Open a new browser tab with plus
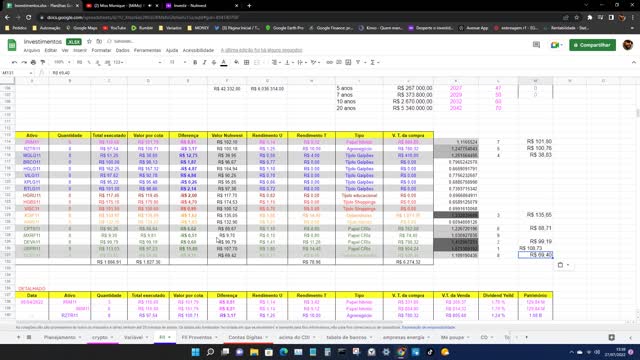This screenshot has height=360, width=640. click(x=249, y=6)
